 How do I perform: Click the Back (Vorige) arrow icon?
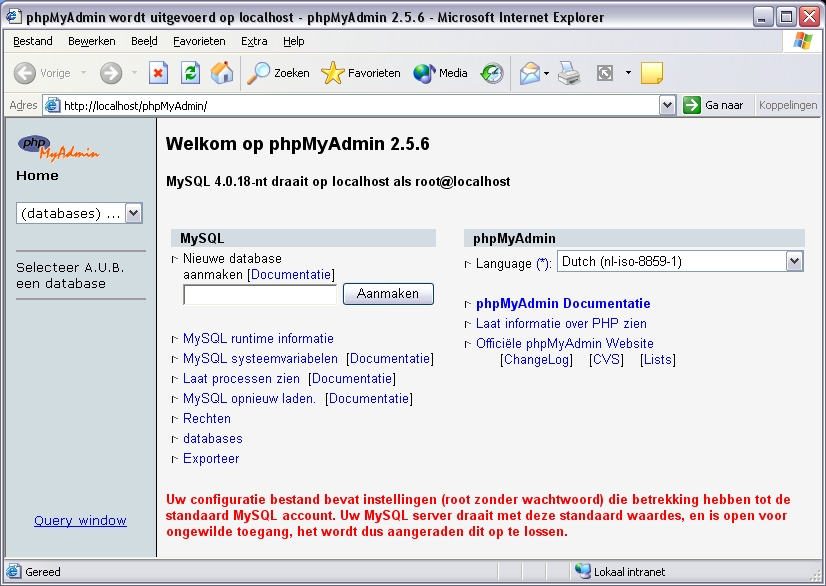pyautogui.click(x=25, y=73)
